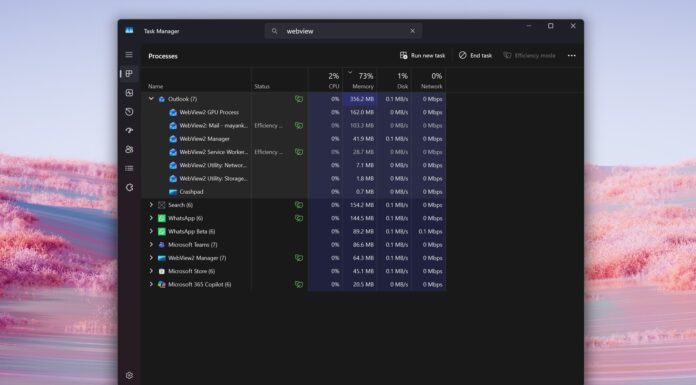
Task: Open Task Manager settings gear
Action: click(129, 375)
